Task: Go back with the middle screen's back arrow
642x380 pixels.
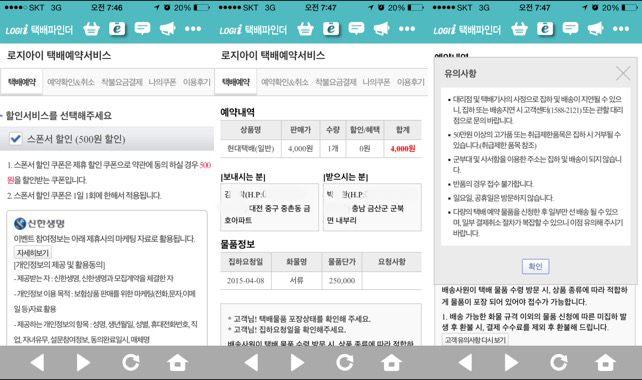Action: (251, 362)
